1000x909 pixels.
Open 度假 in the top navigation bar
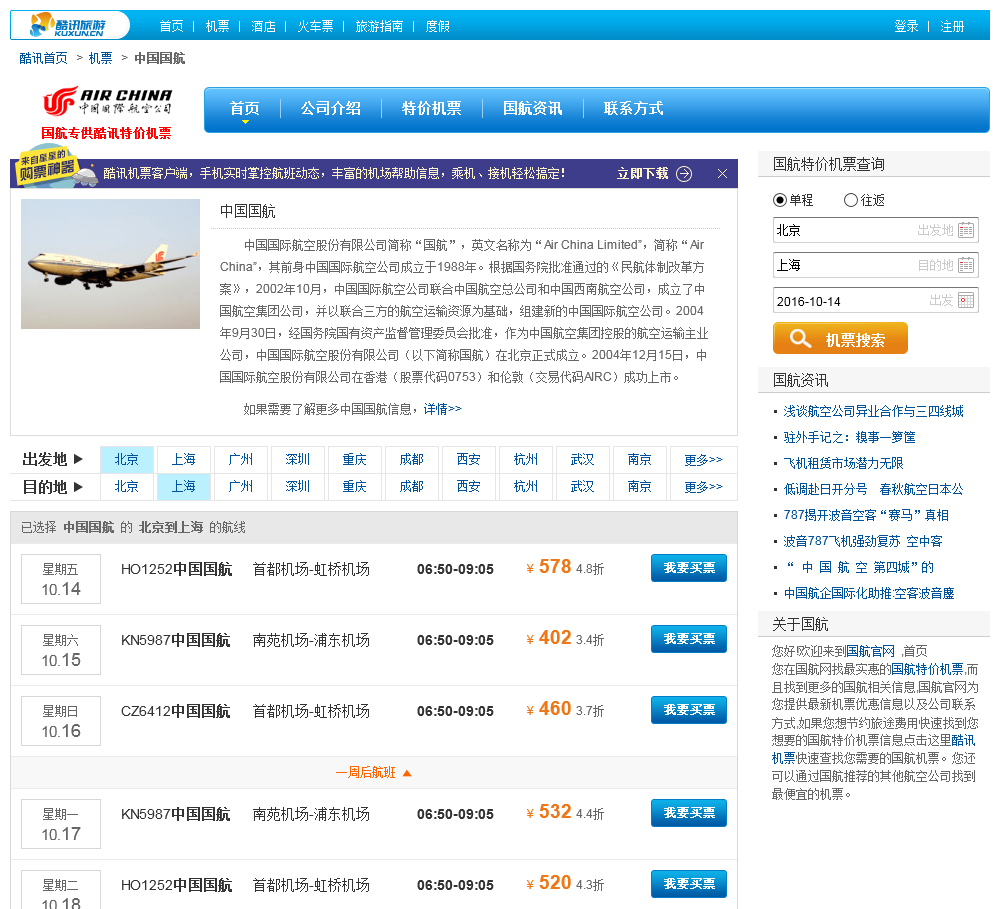tap(438, 26)
